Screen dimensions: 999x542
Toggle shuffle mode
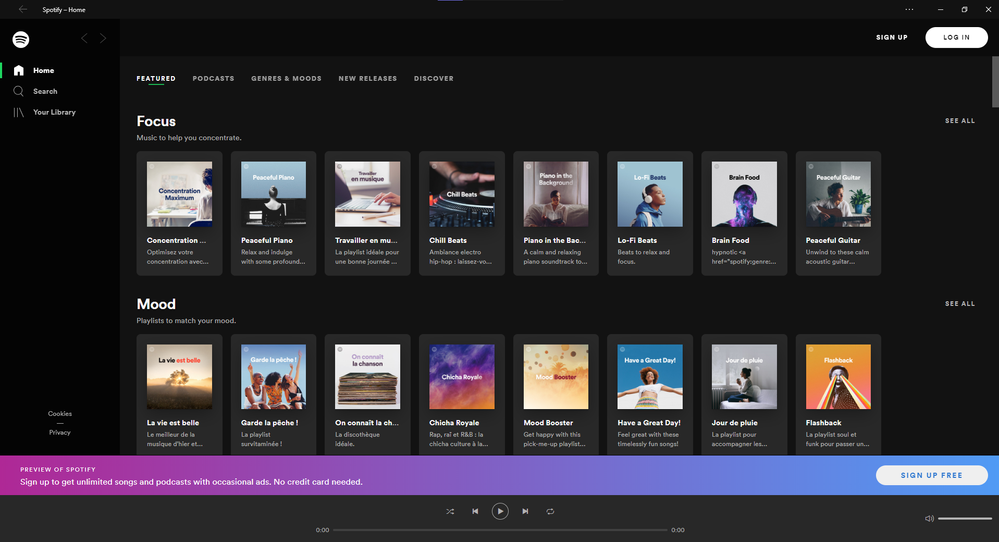(x=450, y=511)
